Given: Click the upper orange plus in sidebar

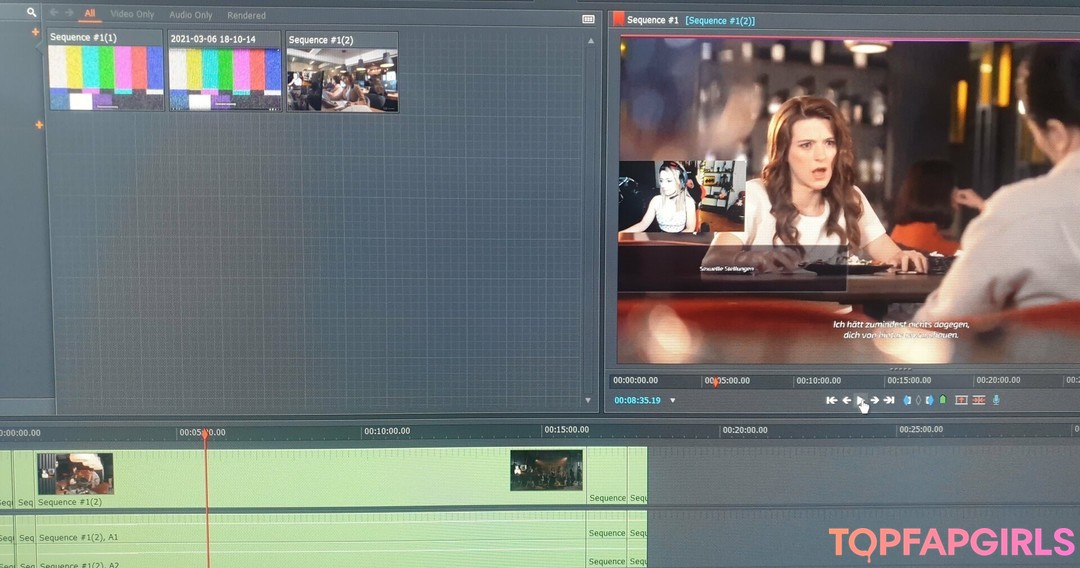Looking at the screenshot, I should click(36, 32).
